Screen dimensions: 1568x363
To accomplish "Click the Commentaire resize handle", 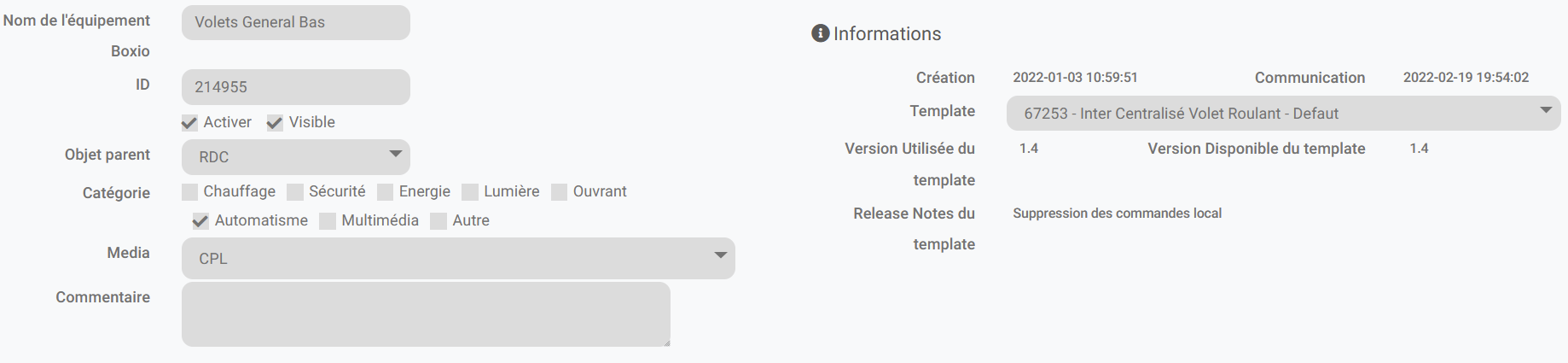I will click(x=666, y=343).
